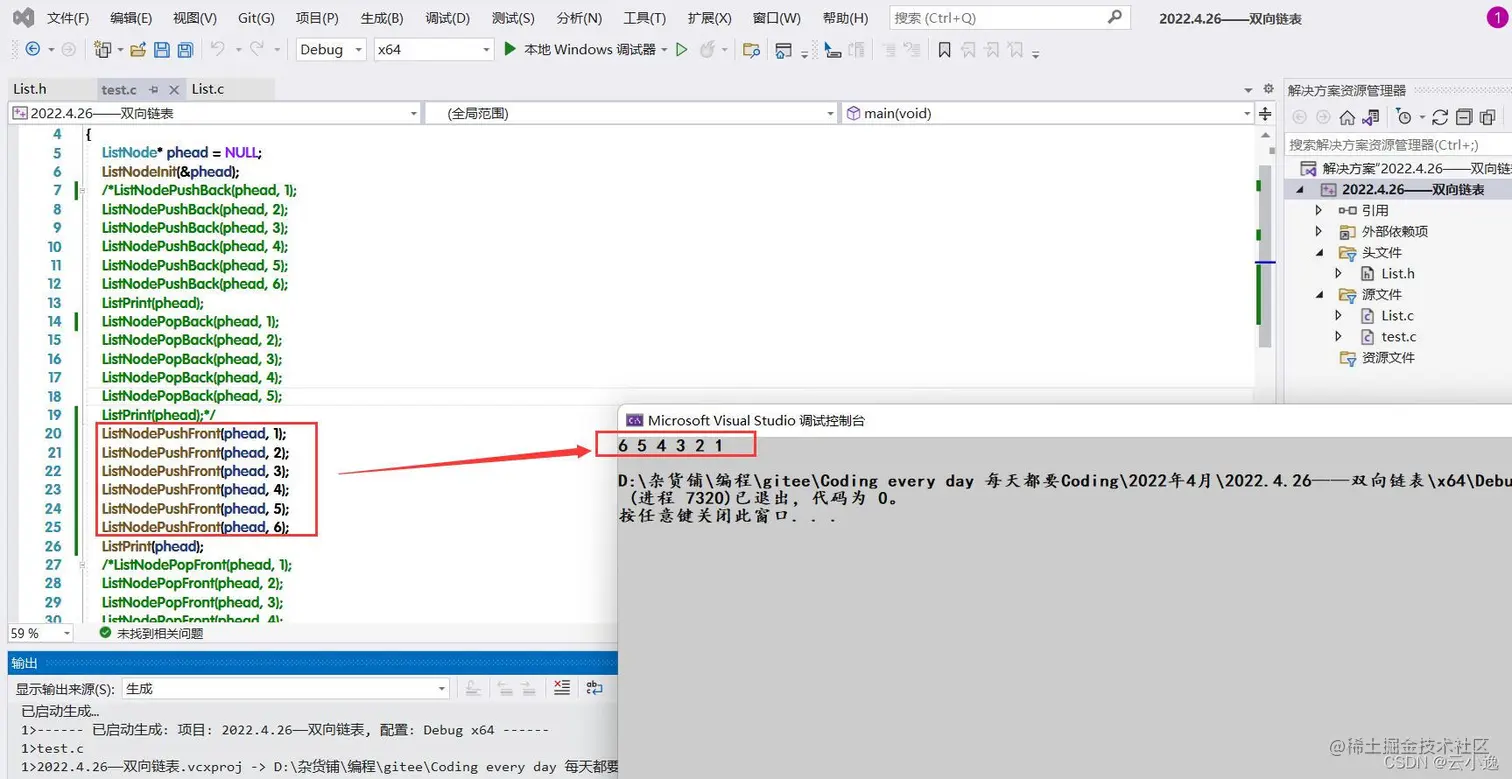Open the main(void) member dropdown

[x=1048, y=113]
